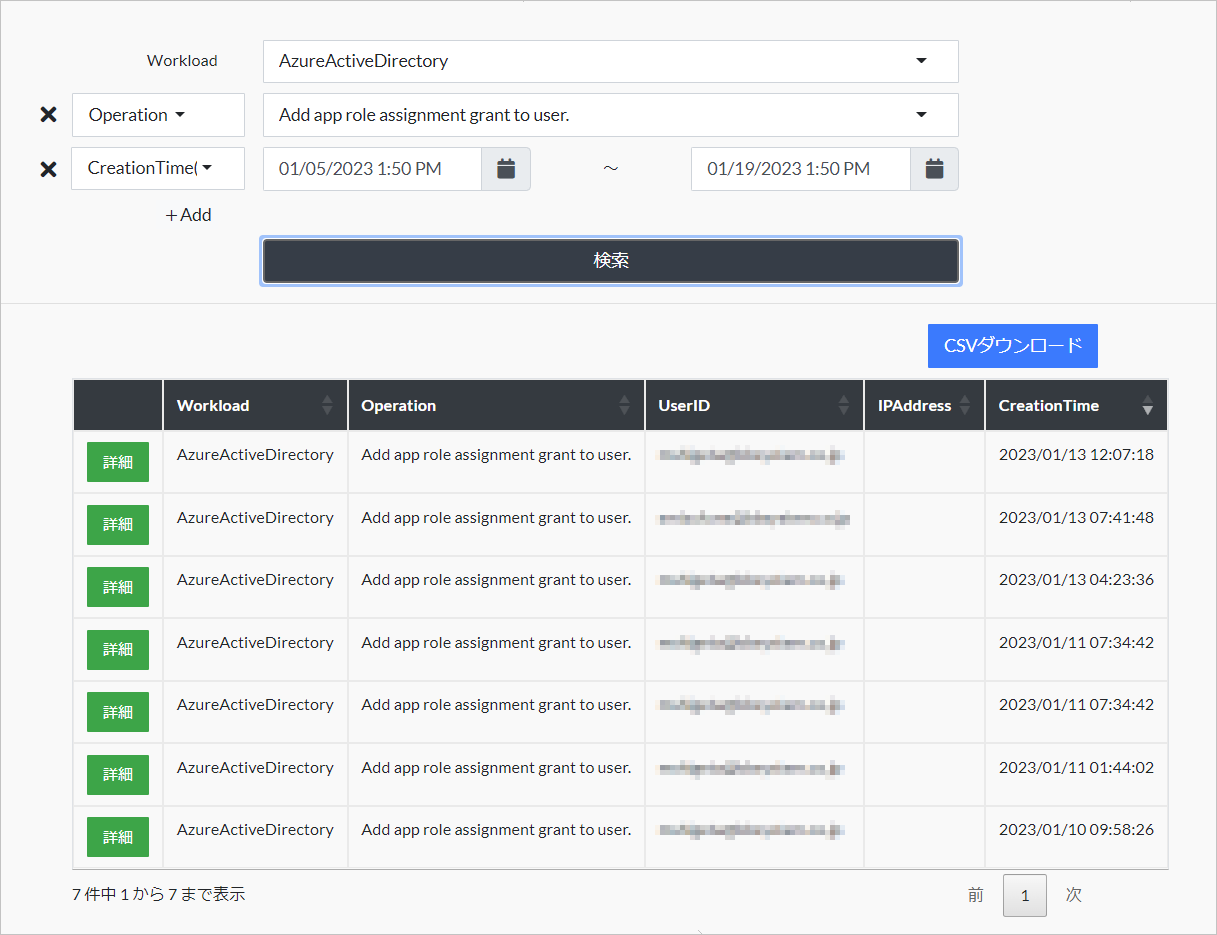Open 詳細 for the 2023/01/10 09:58:26 record
This screenshot has width=1217, height=935.
click(x=118, y=837)
